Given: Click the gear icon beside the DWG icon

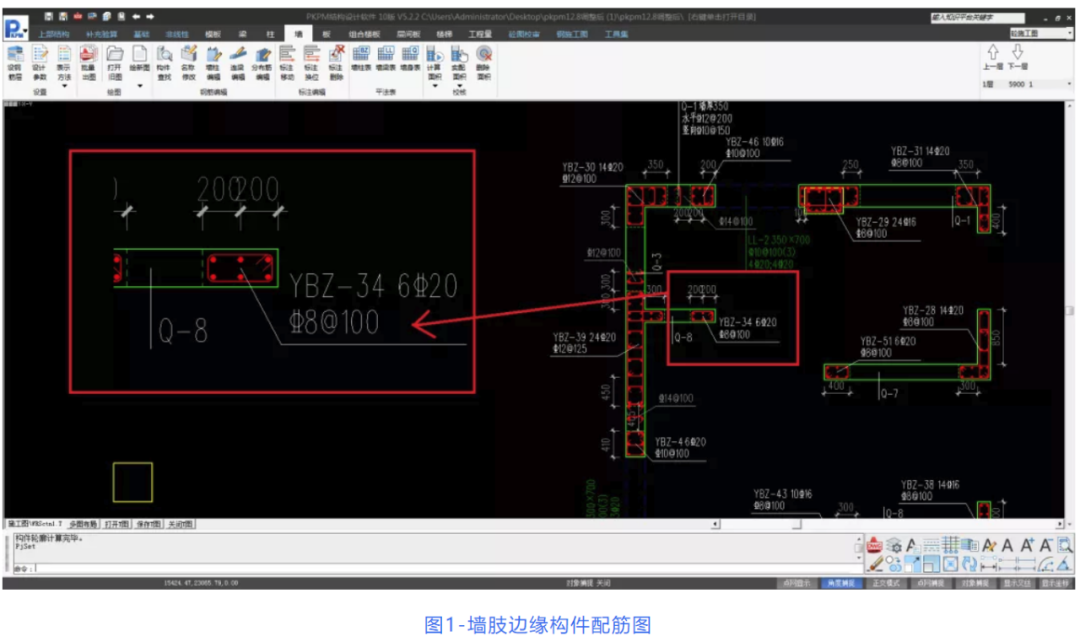Looking at the screenshot, I should [x=893, y=545].
